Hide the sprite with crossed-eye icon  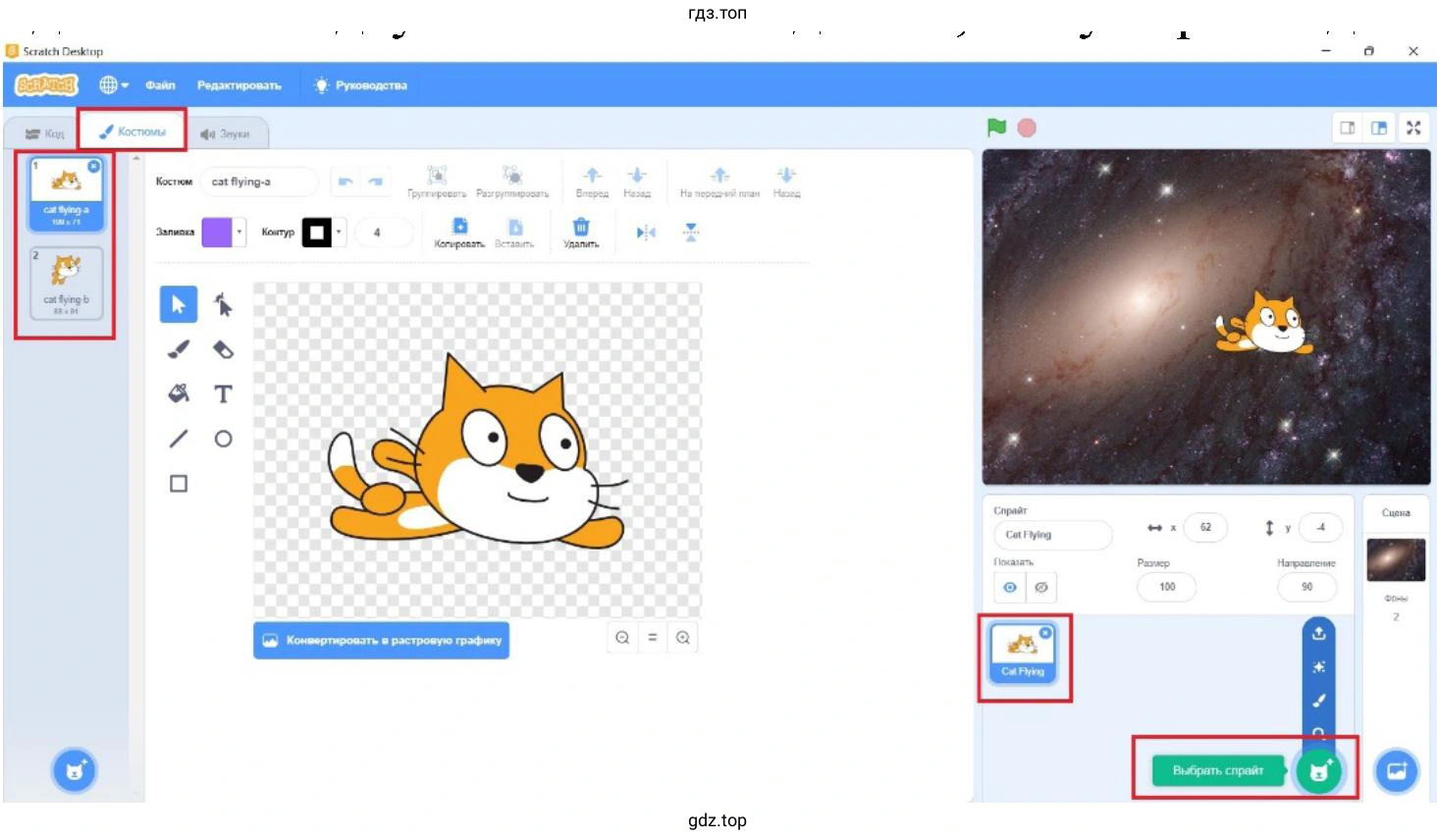[x=1041, y=587]
